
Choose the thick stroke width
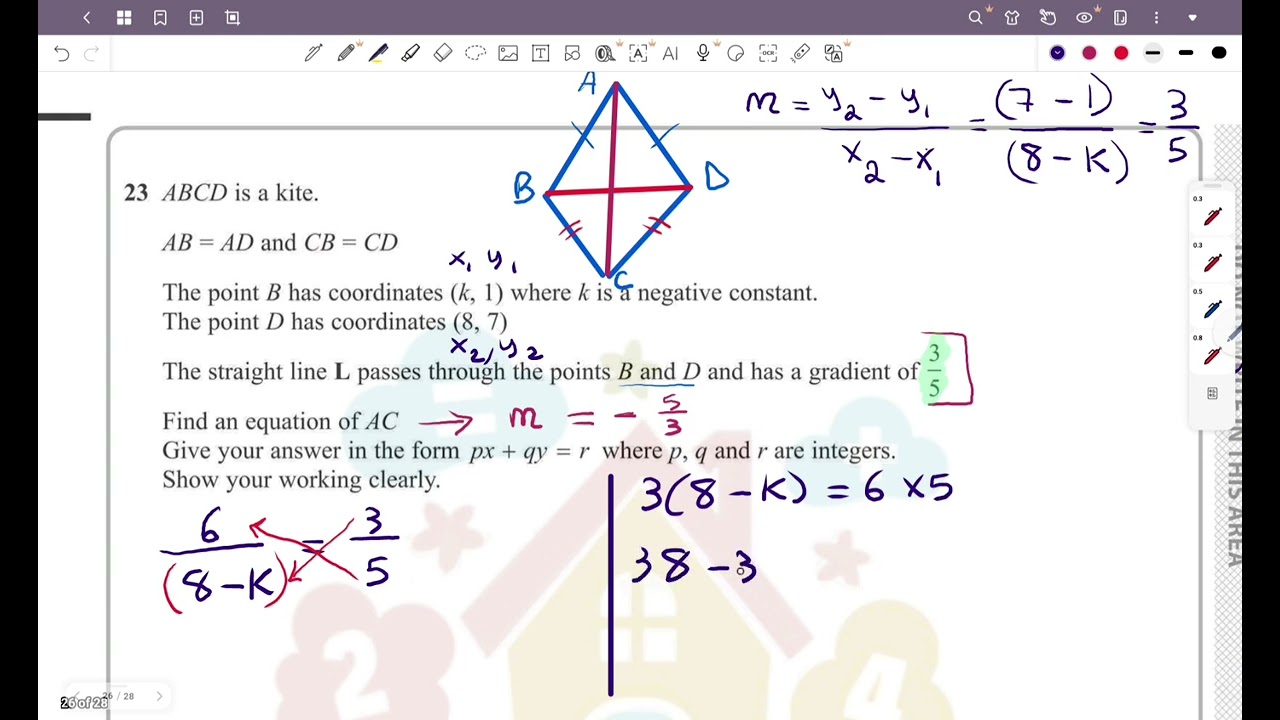(x=1219, y=53)
